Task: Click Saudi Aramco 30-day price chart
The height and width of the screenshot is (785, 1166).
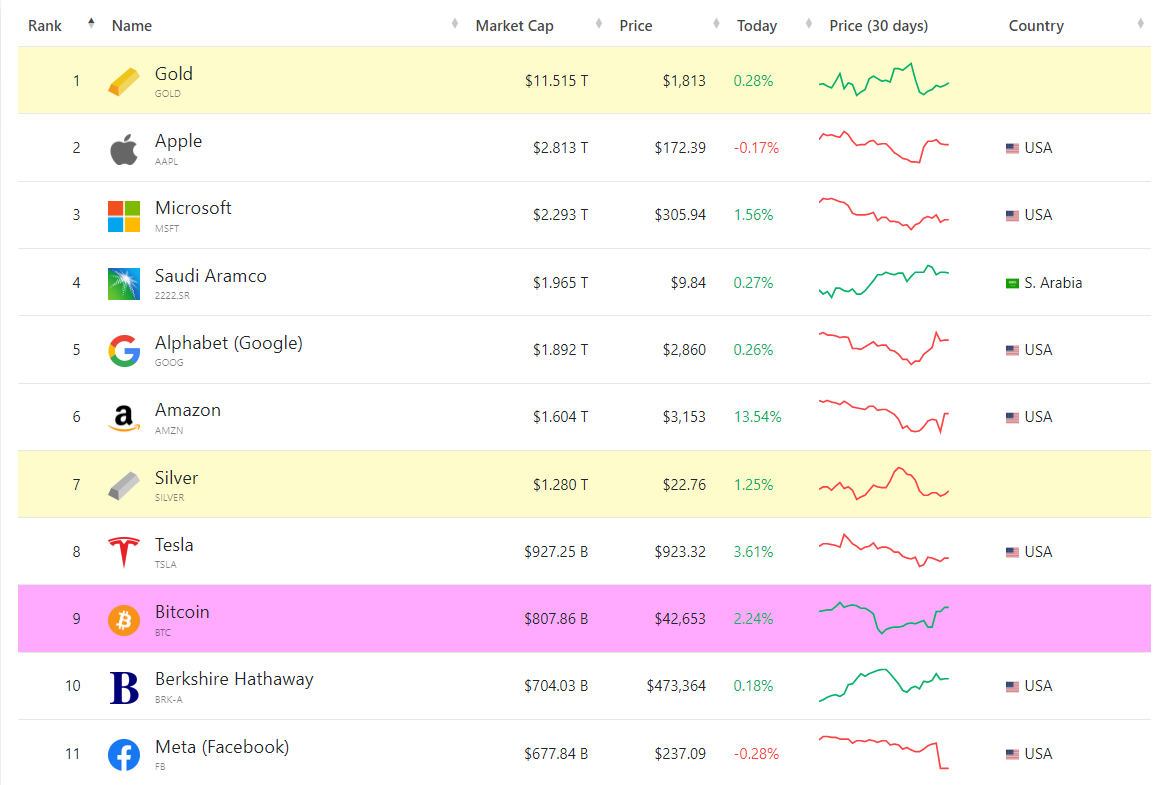Action: 883,282
